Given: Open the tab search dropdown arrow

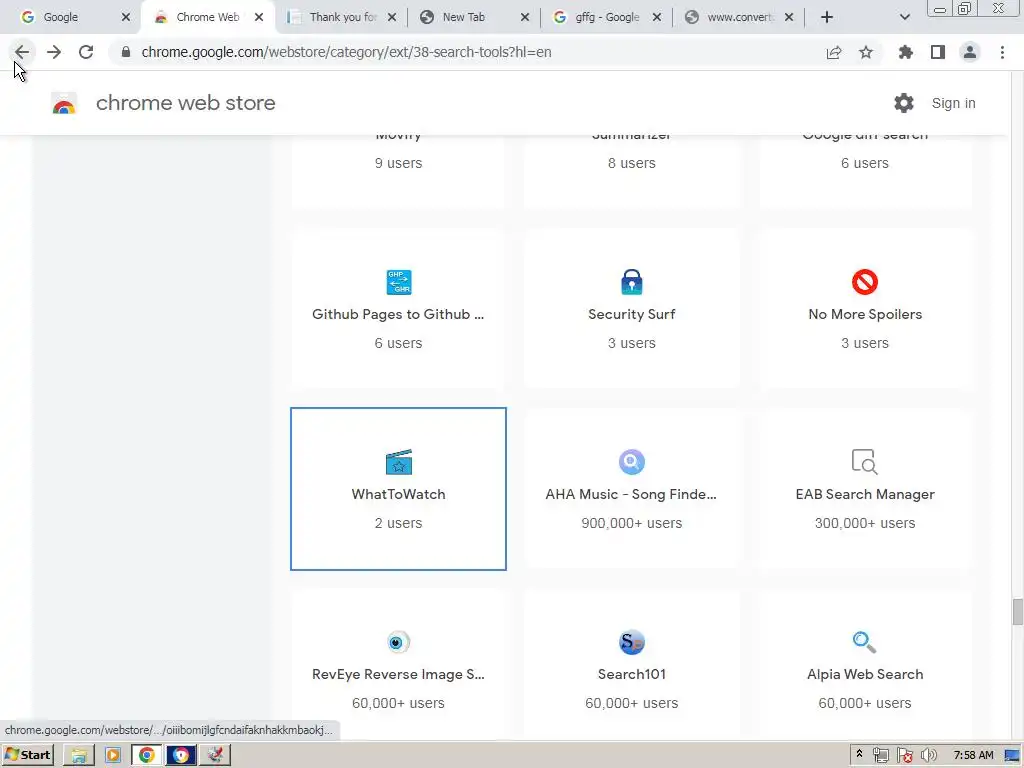Looking at the screenshot, I should [x=904, y=17].
